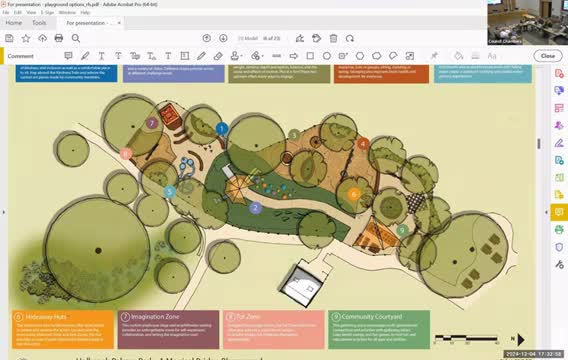The height and width of the screenshot is (360, 568).
Task: Expand the drawing tools panel icon
Action: click(x=410, y=56)
